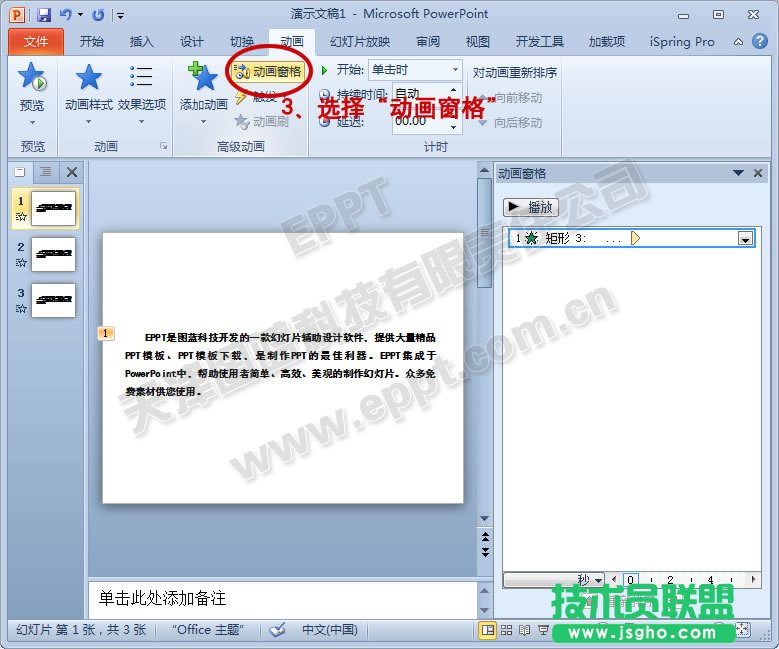The height and width of the screenshot is (649, 779).
Task: Move timeline right with arrow
Action: point(754,579)
